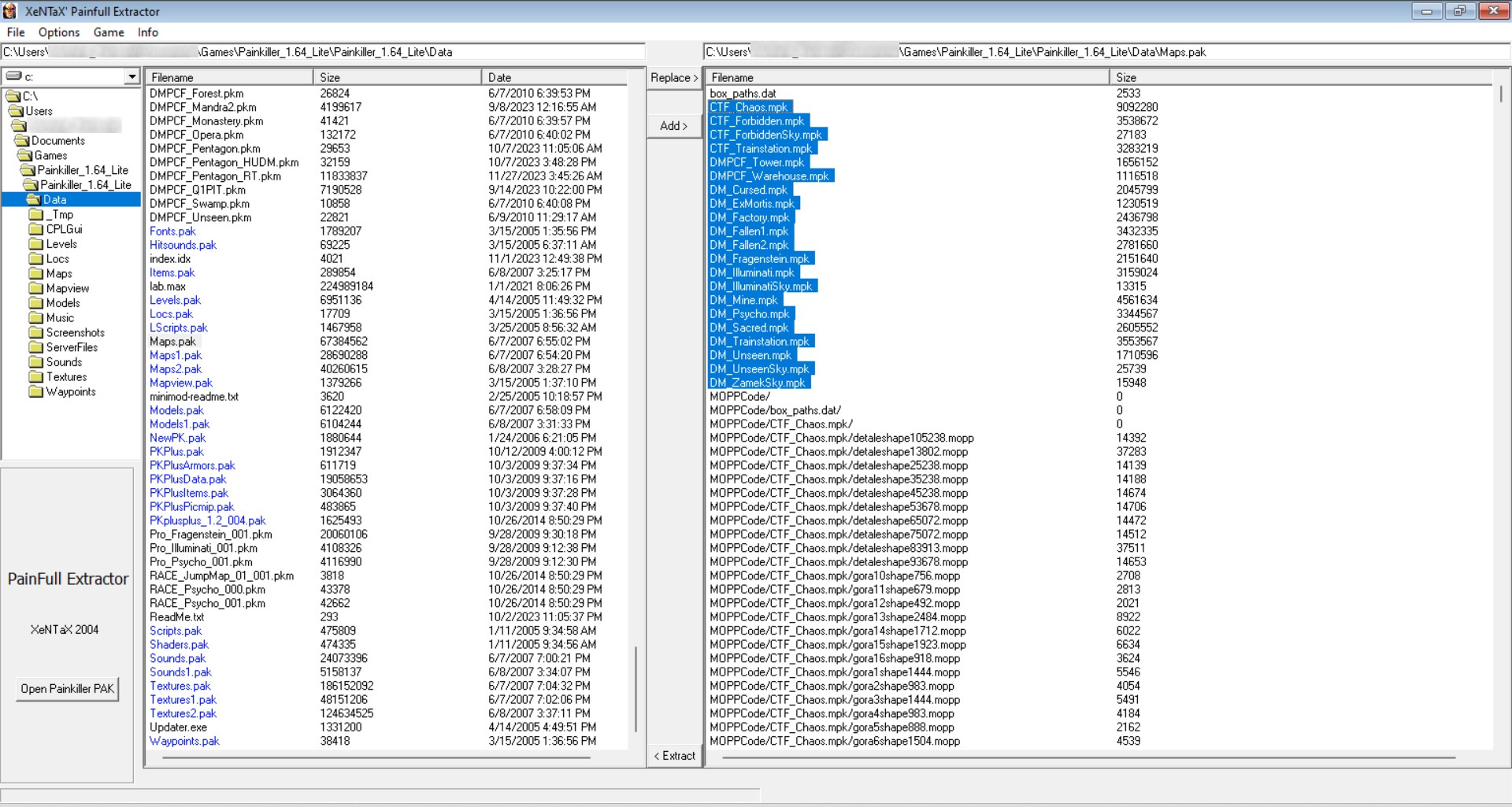
Task: Click the Mapview folder icon
Action: (36, 288)
